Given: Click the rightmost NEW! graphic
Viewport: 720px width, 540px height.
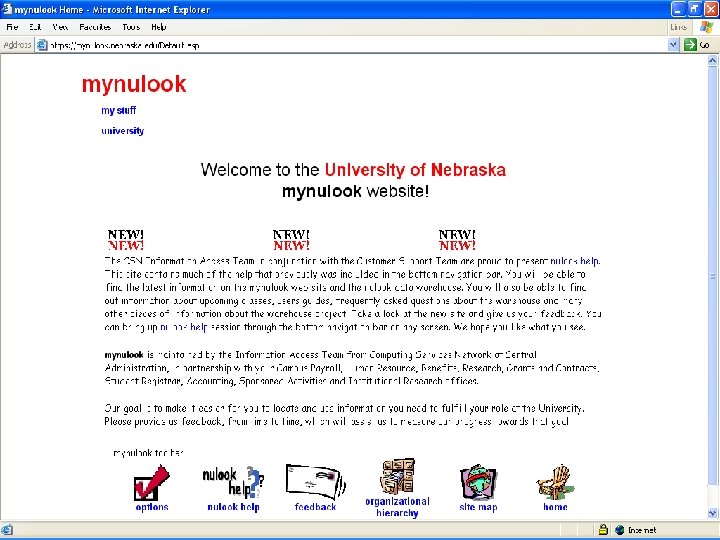Looking at the screenshot, I should click(457, 240).
